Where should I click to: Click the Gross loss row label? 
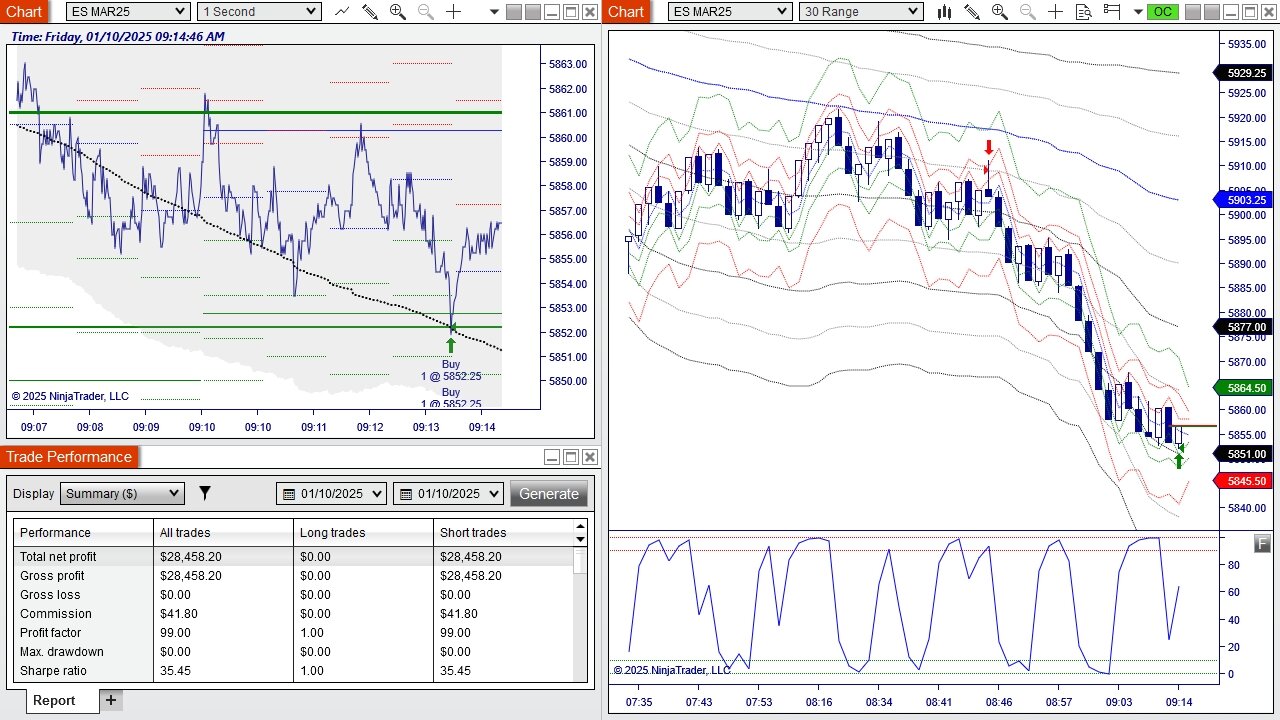tap(50, 594)
